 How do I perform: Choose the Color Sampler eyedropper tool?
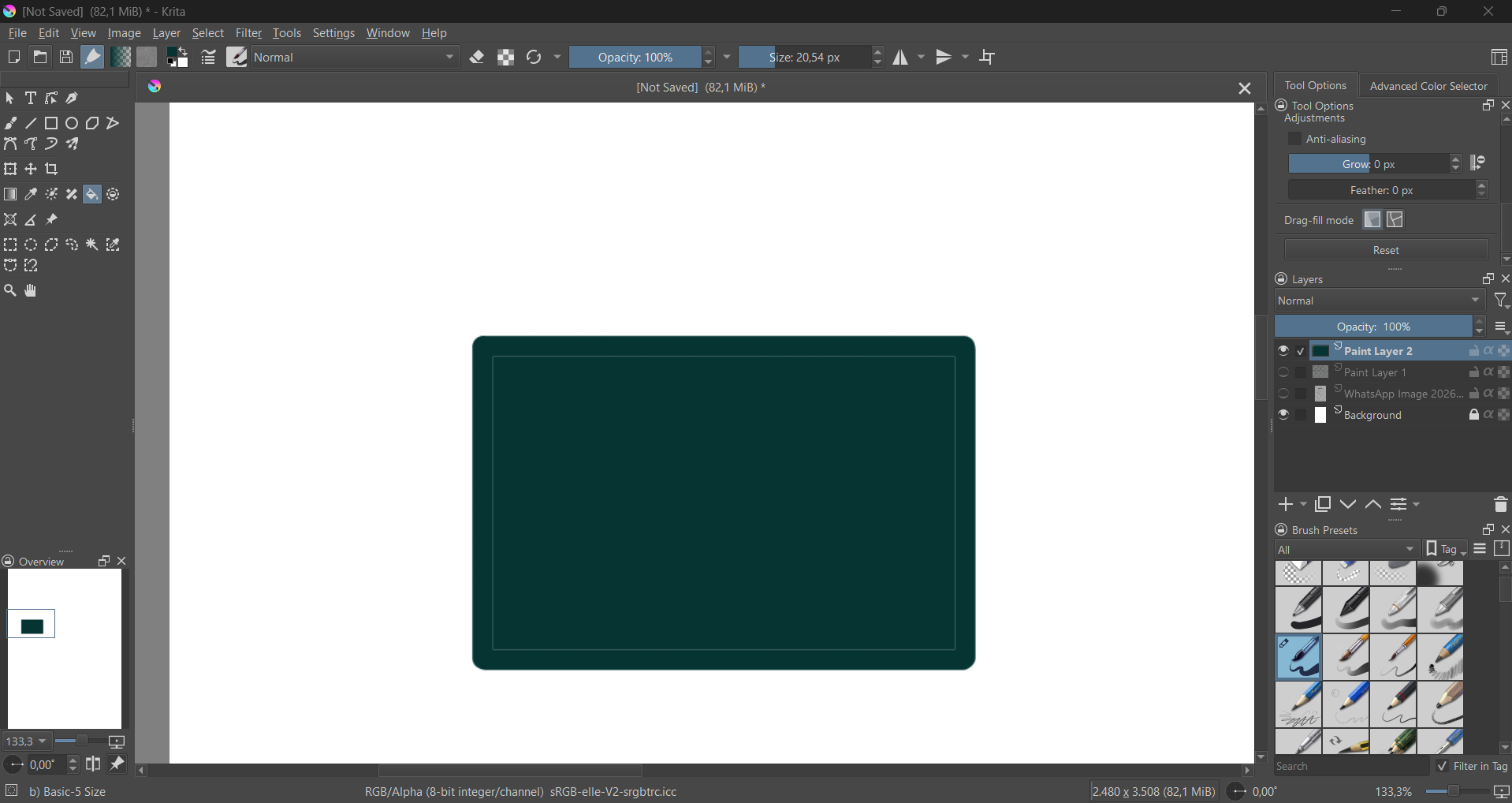point(32,195)
